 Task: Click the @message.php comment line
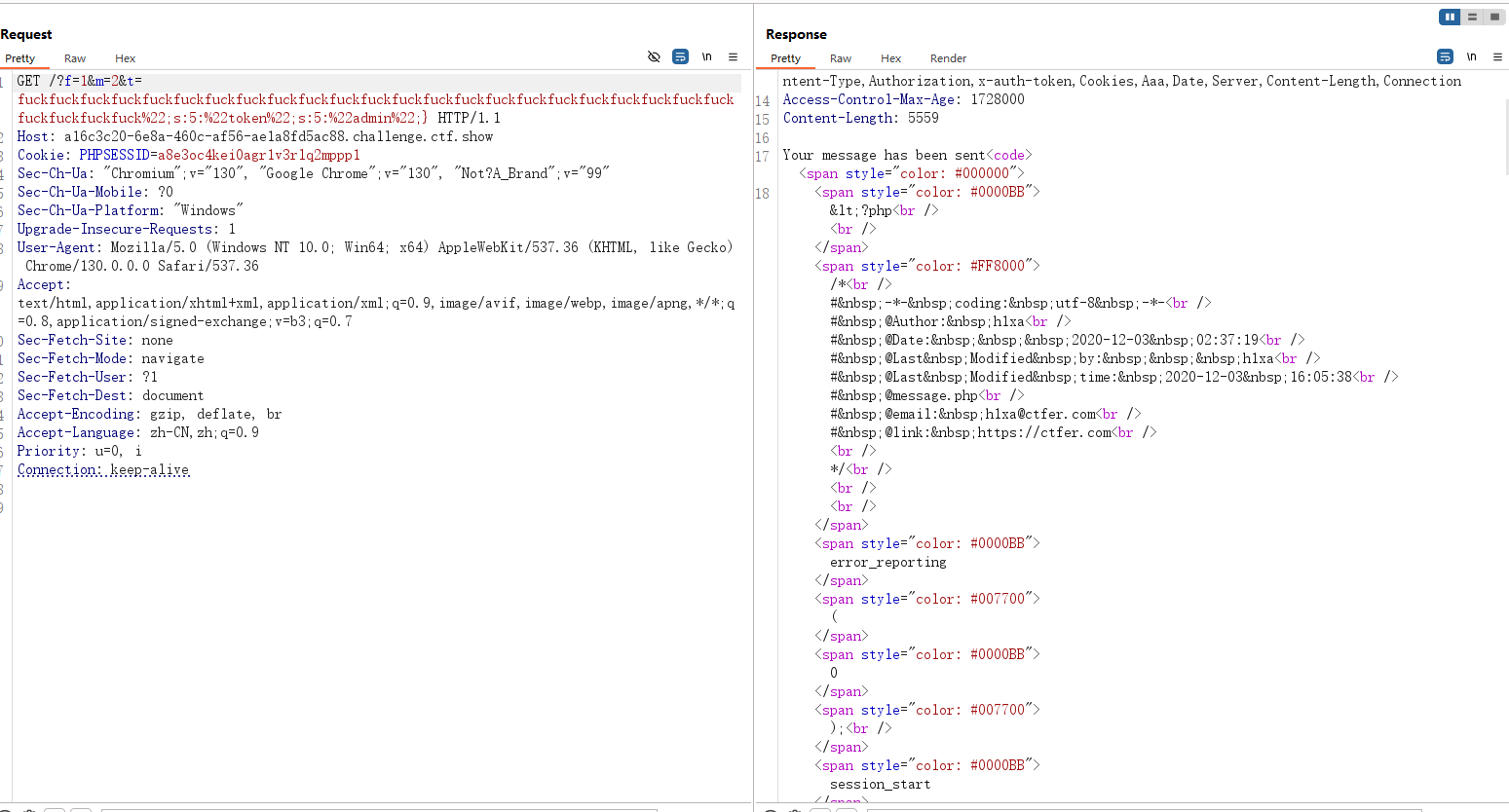[926, 395]
